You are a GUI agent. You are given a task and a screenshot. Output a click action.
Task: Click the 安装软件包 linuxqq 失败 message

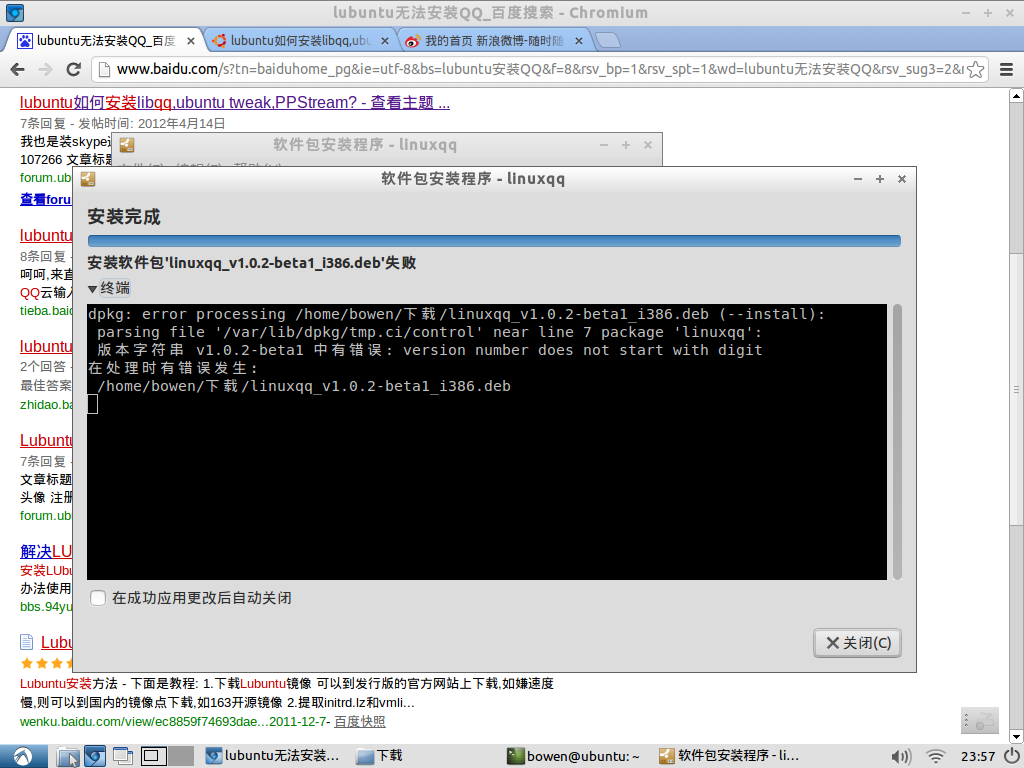tap(252, 263)
